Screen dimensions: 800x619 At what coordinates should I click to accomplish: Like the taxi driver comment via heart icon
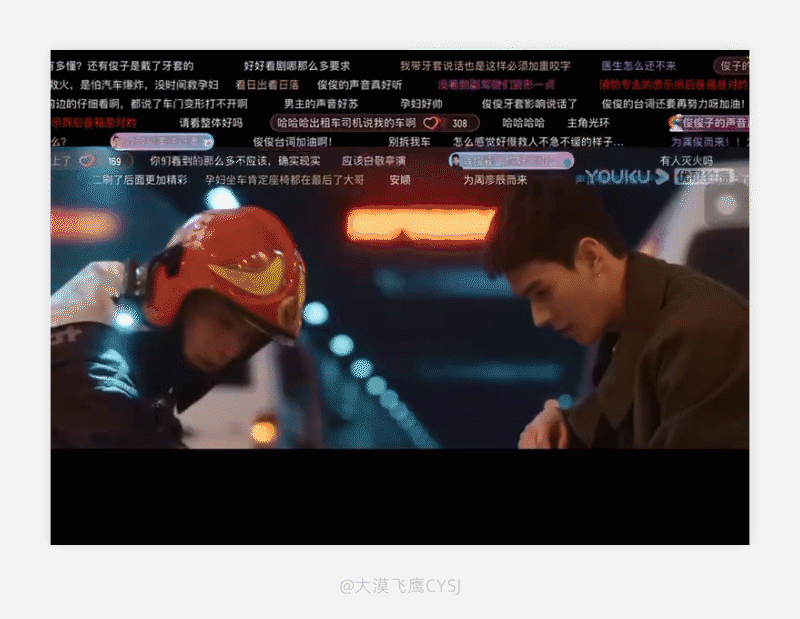pyautogui.click(x=431, y=123)
